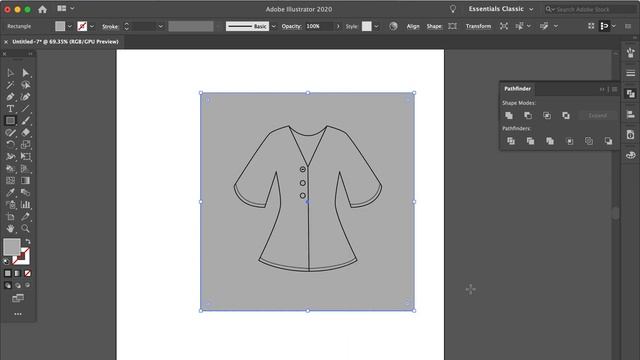Open the Pathfinder panel options menu

point(615,89)
